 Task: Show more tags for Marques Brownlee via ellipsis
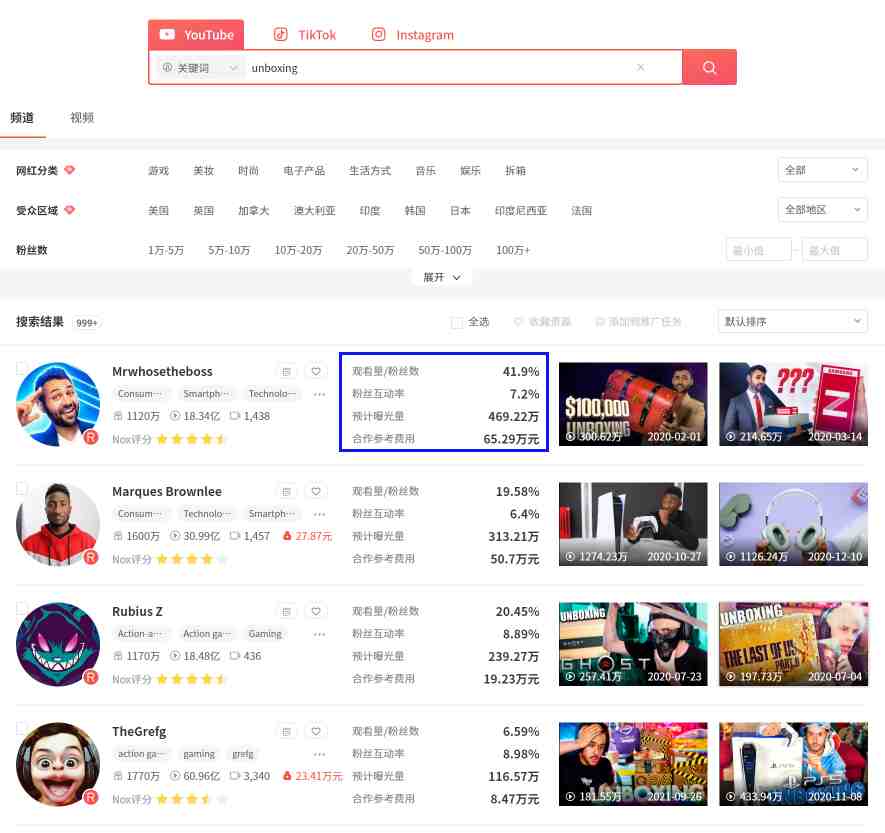[319, 514]
